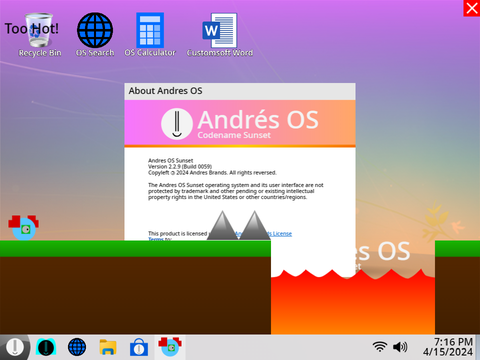Open the Andres OS start button

pyautogui.click(x=15, y=347)
